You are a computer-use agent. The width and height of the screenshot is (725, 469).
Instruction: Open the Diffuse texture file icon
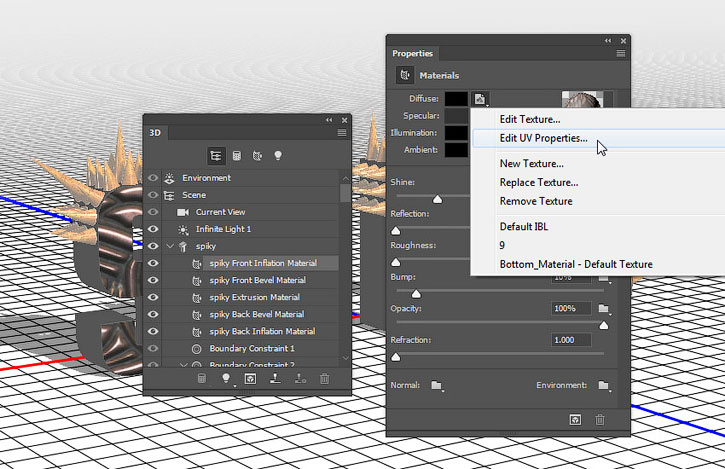coord(480,99)
